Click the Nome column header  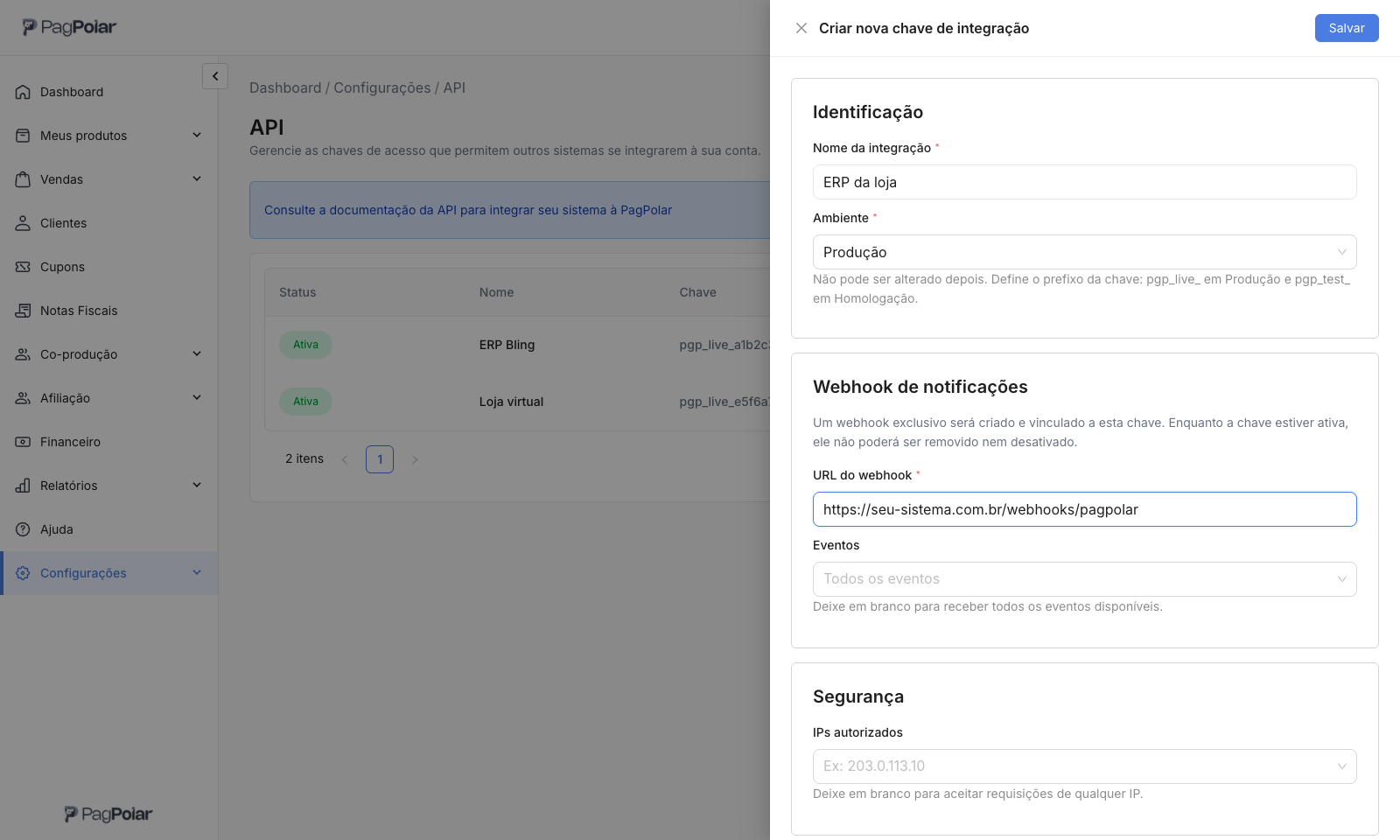click(x=496, y=292)
